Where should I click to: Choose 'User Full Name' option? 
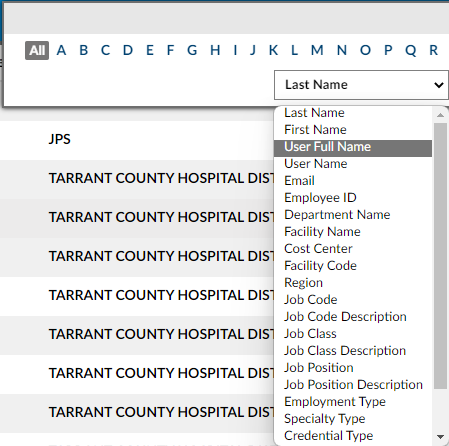[353, 147]
